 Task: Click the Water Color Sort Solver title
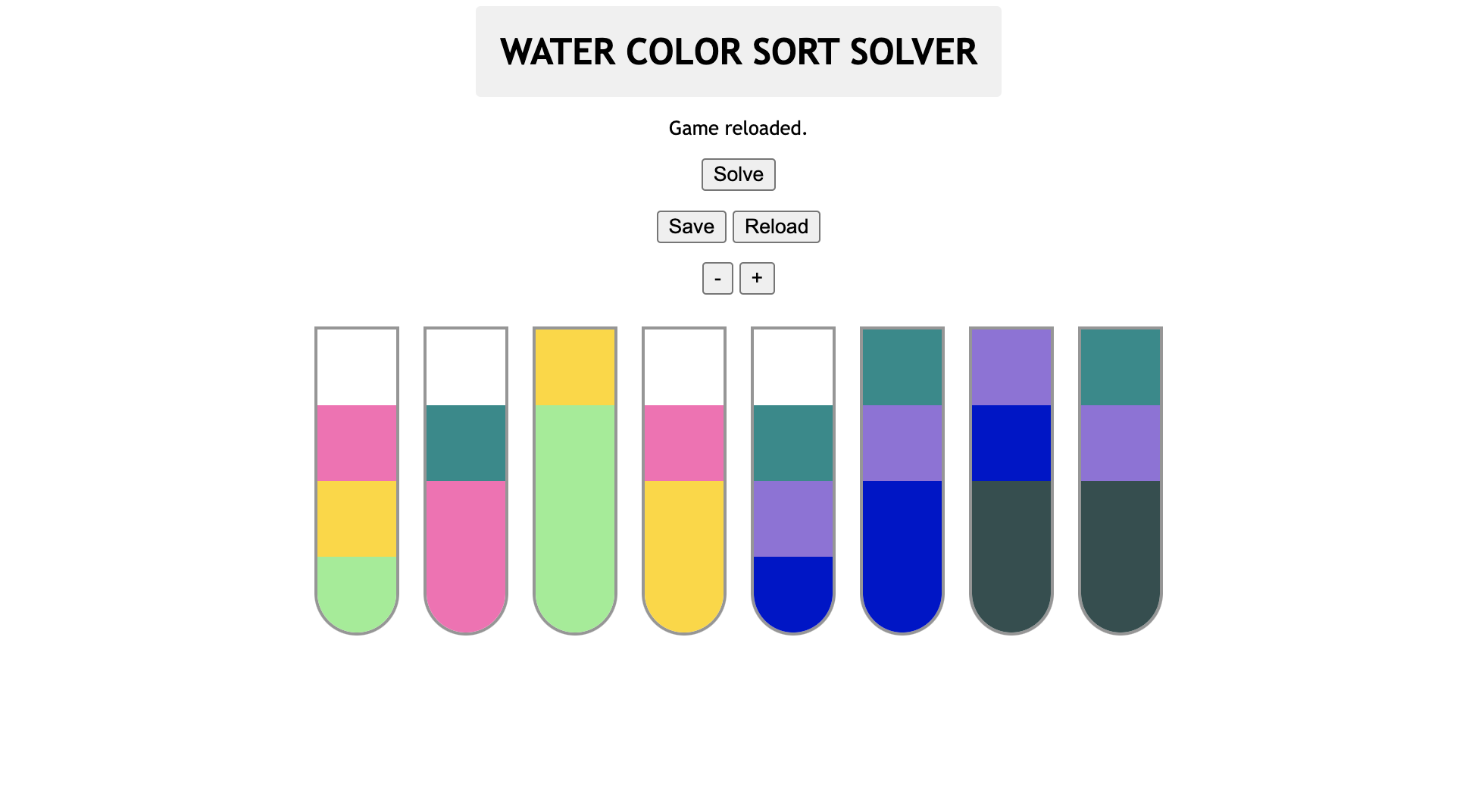pyautogui.click(x=738, y=52)
